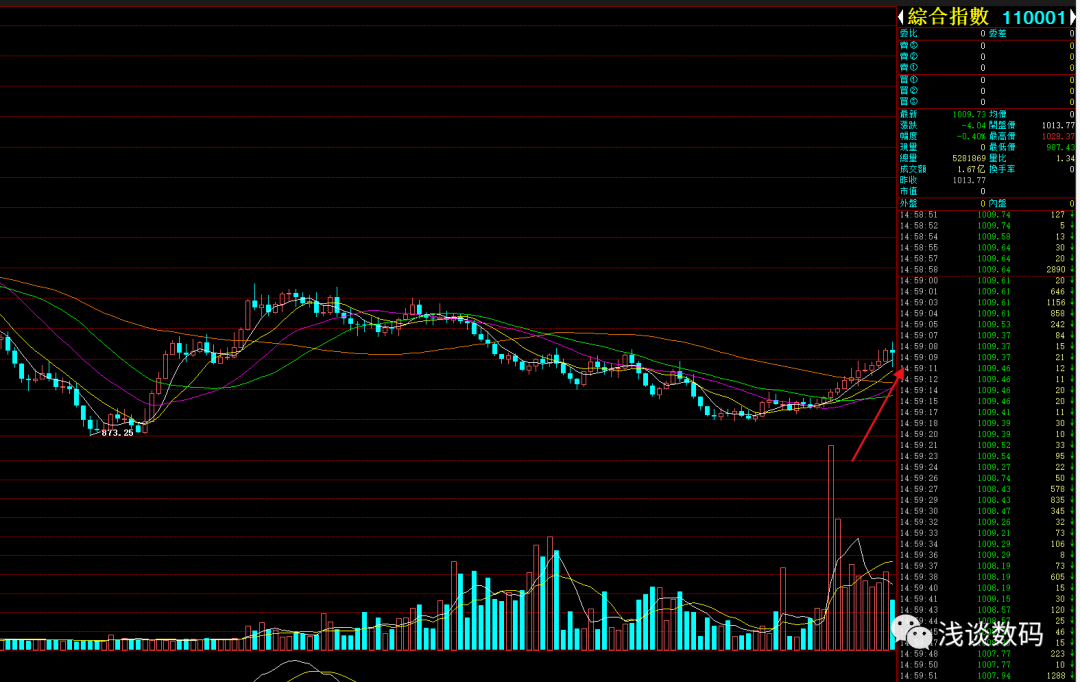Screen dimensions: 1080x682
Task: Select the latest price value 1009.73
Action: pyautogui.click(x=969, y=114)
